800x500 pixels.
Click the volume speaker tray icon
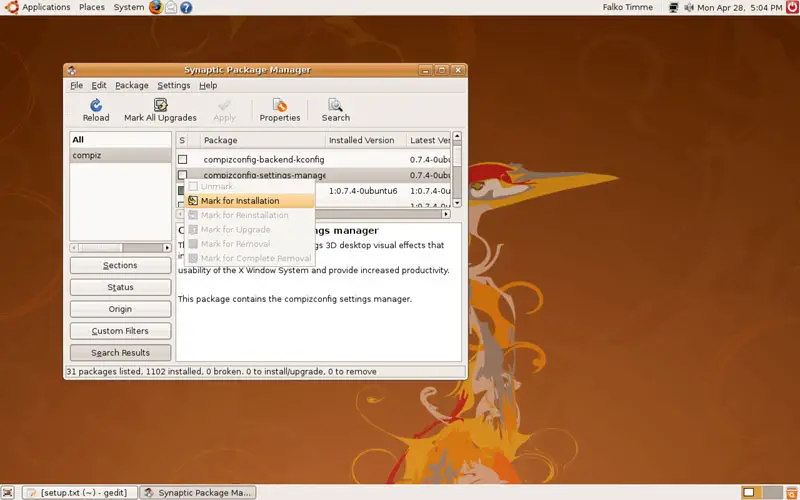(689, 8)
